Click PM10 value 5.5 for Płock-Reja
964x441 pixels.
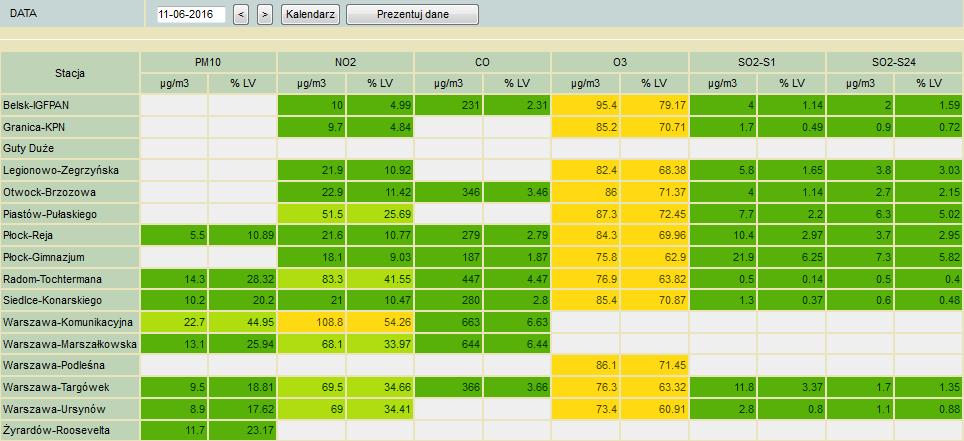pos(174,236)
